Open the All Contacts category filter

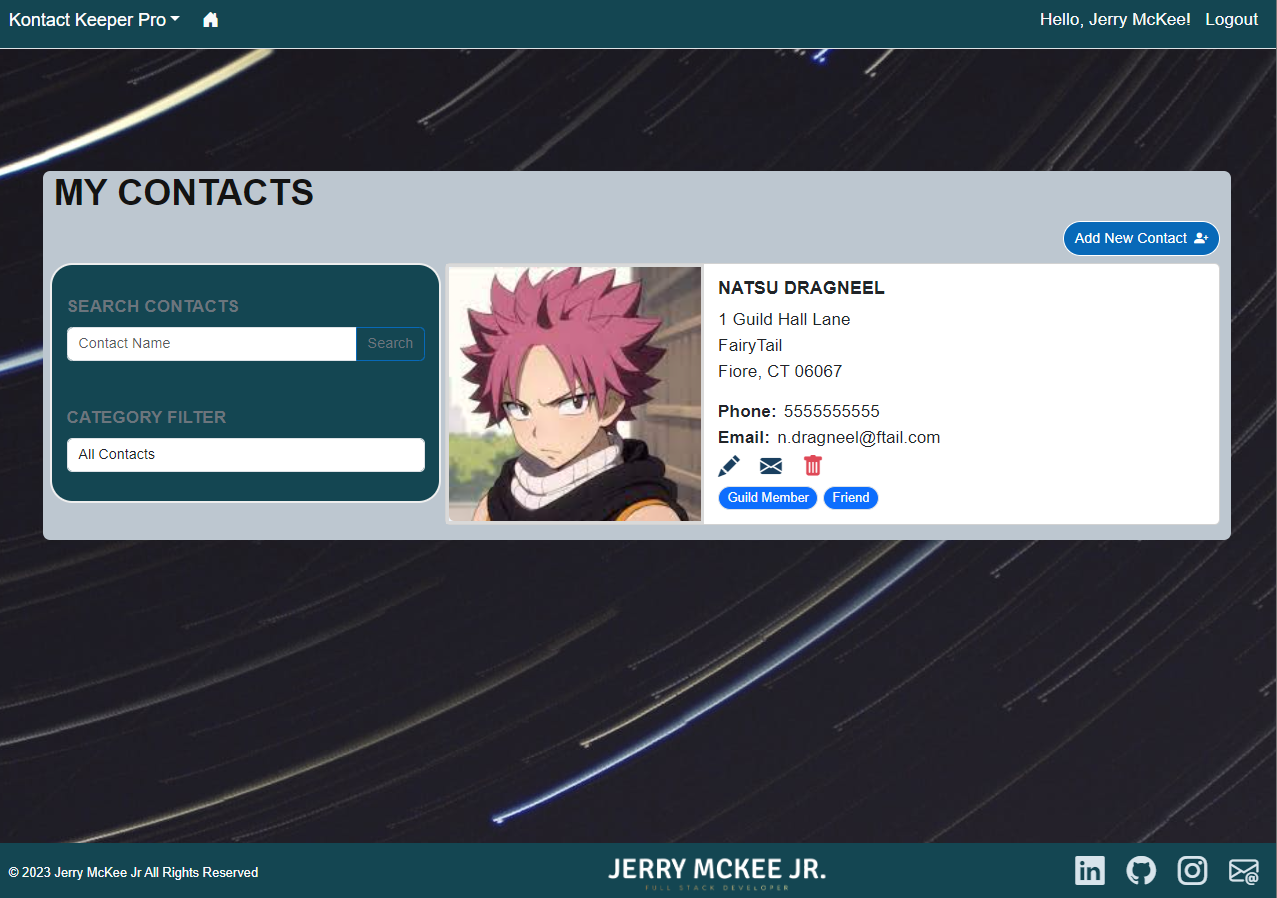[x=246, y=455]
